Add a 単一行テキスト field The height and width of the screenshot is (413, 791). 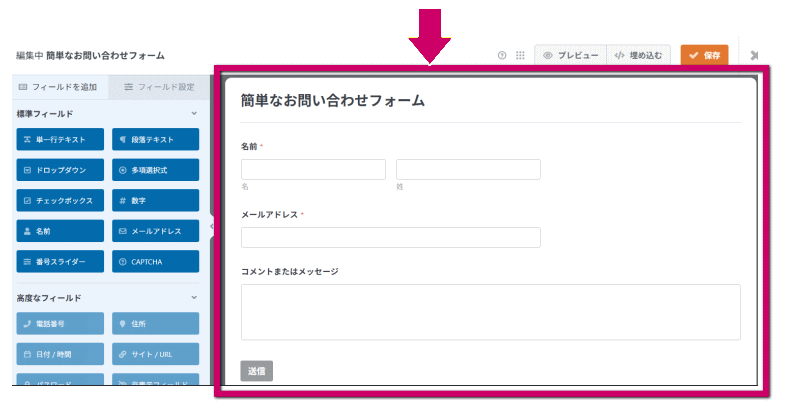pyautogui.click(x=59, y=140)
